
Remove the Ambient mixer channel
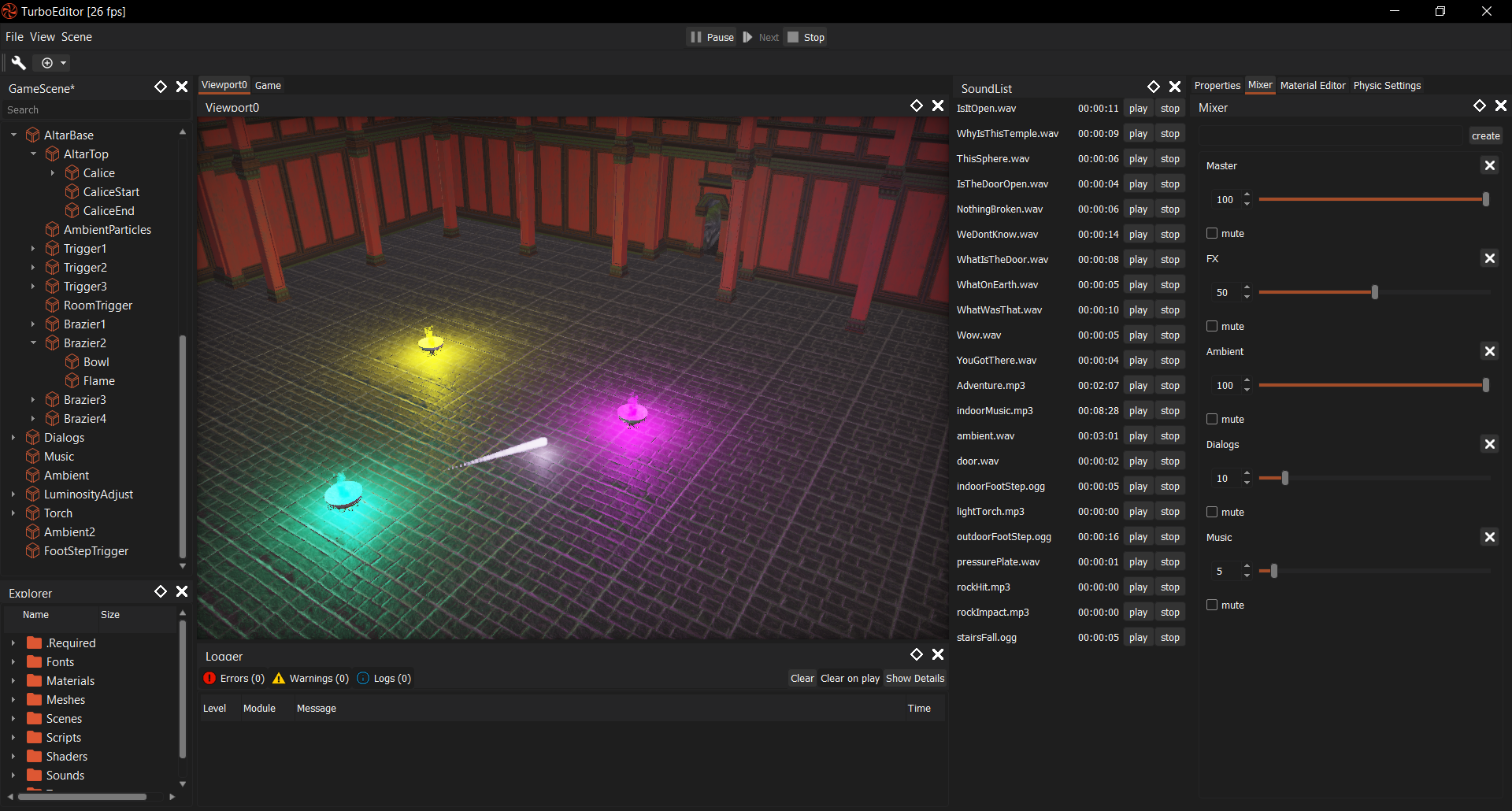pyautogui.click(x=1490, y=351)
